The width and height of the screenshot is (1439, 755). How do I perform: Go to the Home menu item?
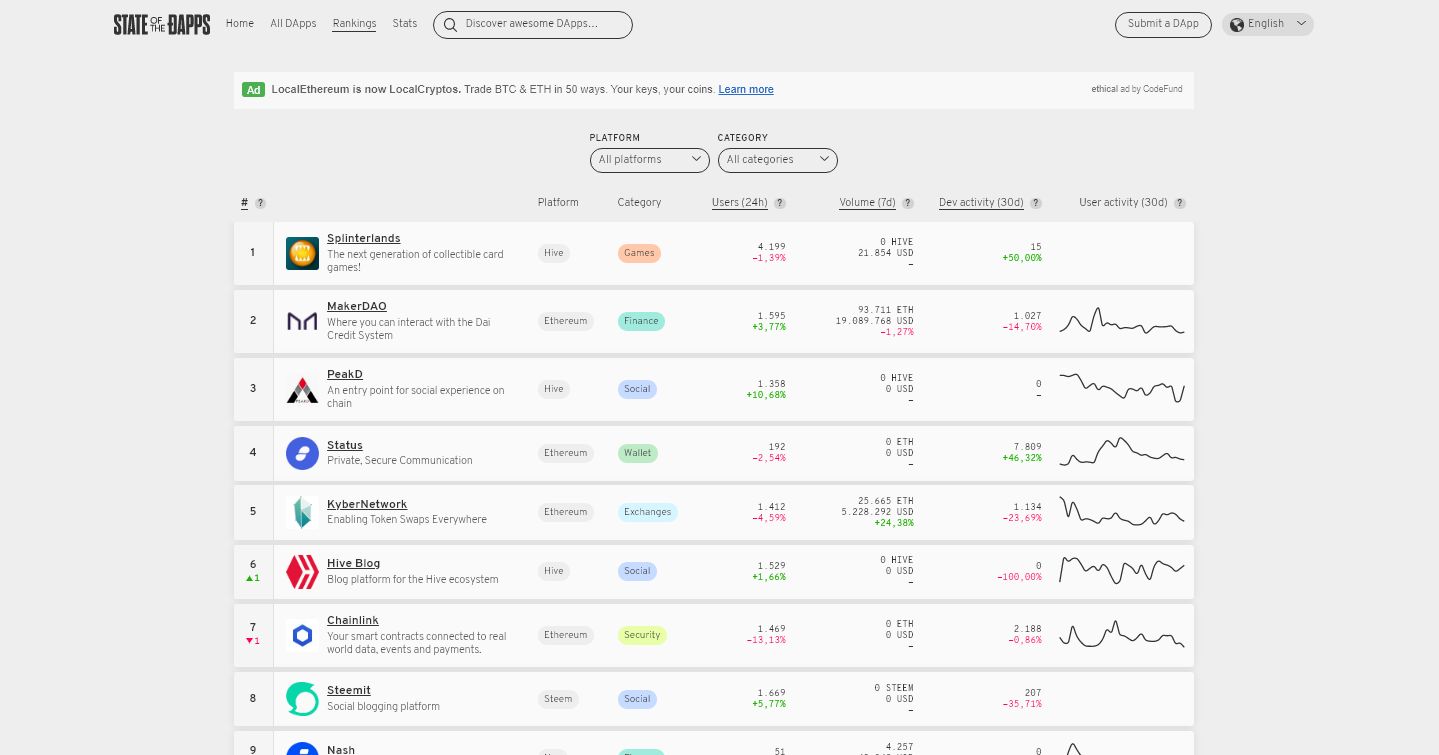click(x=240, y=24)
